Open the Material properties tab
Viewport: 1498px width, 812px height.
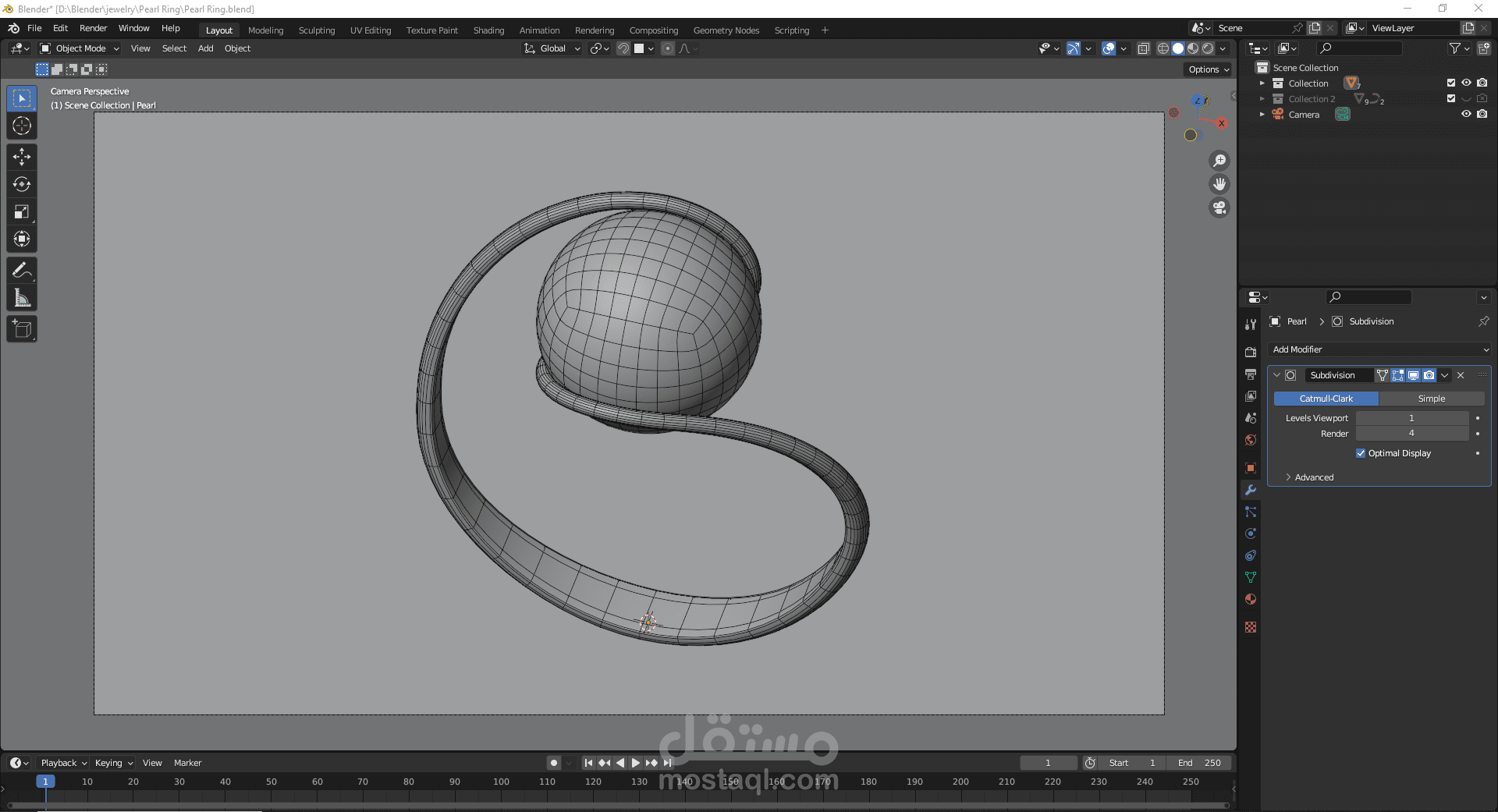pyautogui.click(x=1251, y=599)
